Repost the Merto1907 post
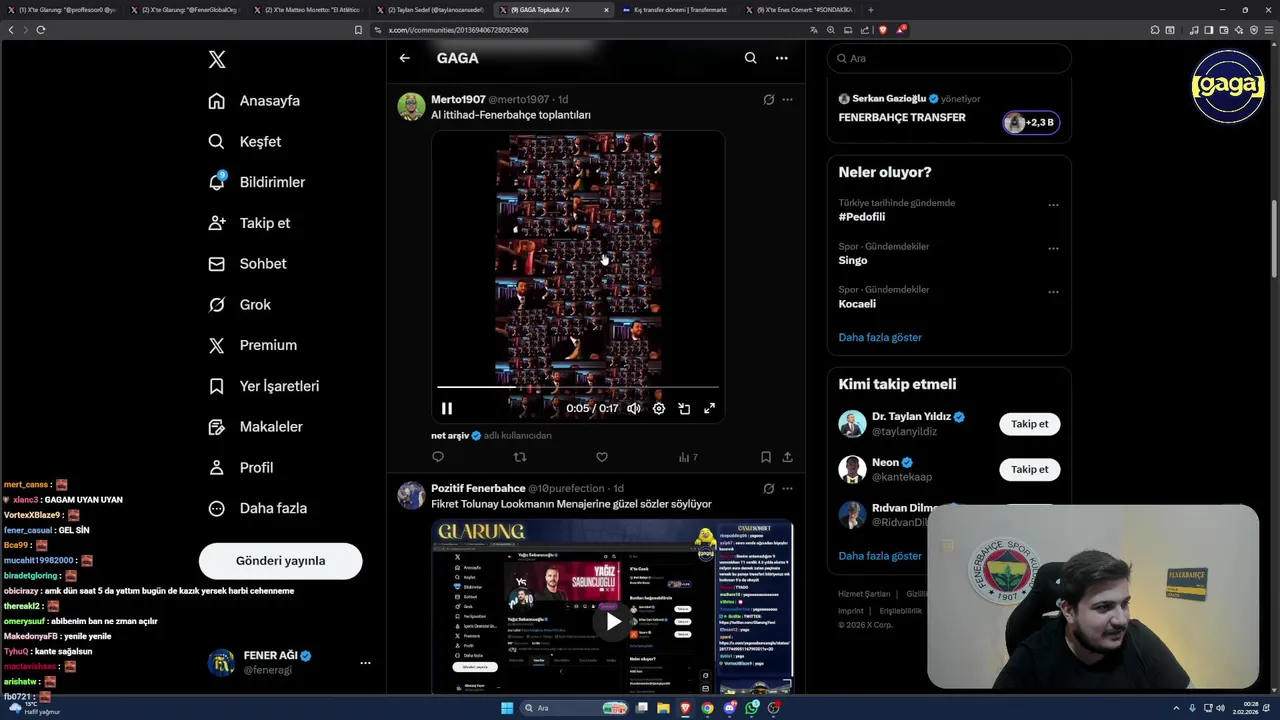The width and height of the screenshot is (1280, 720). [520, 457]
